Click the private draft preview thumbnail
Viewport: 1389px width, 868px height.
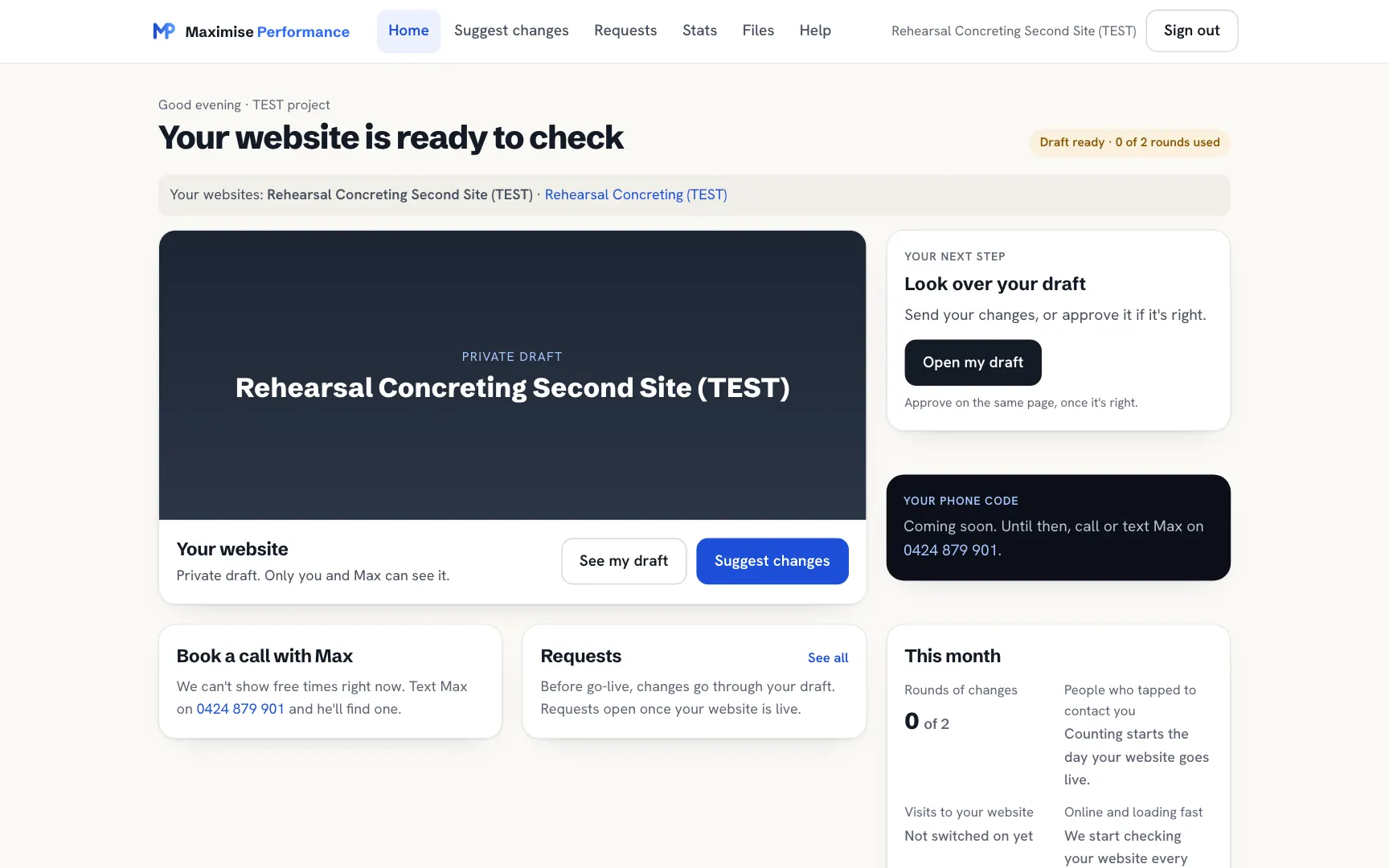pos(512,375)
